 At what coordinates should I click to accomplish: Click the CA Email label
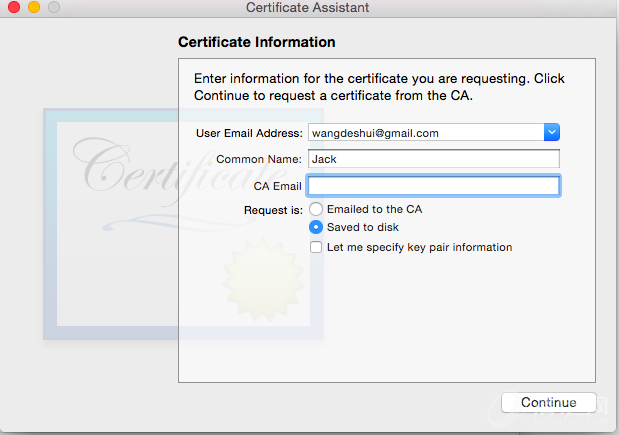click(277, 185)
